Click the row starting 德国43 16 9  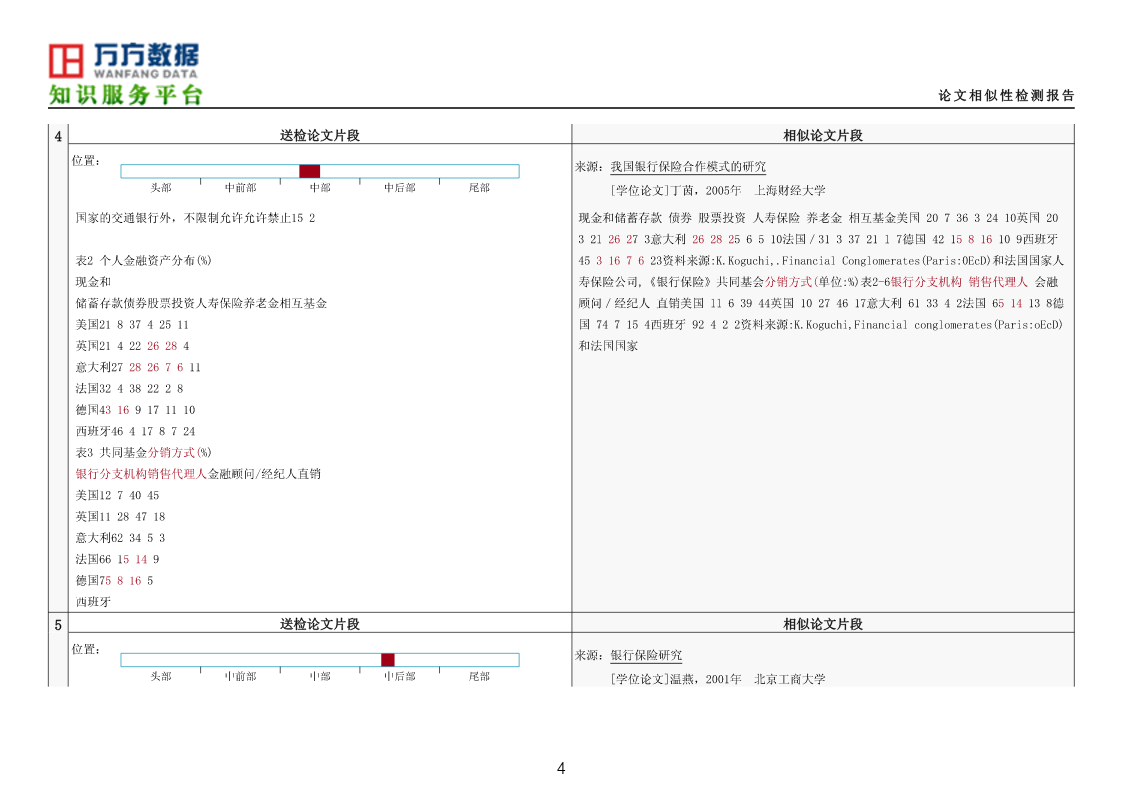click(135, 410)
